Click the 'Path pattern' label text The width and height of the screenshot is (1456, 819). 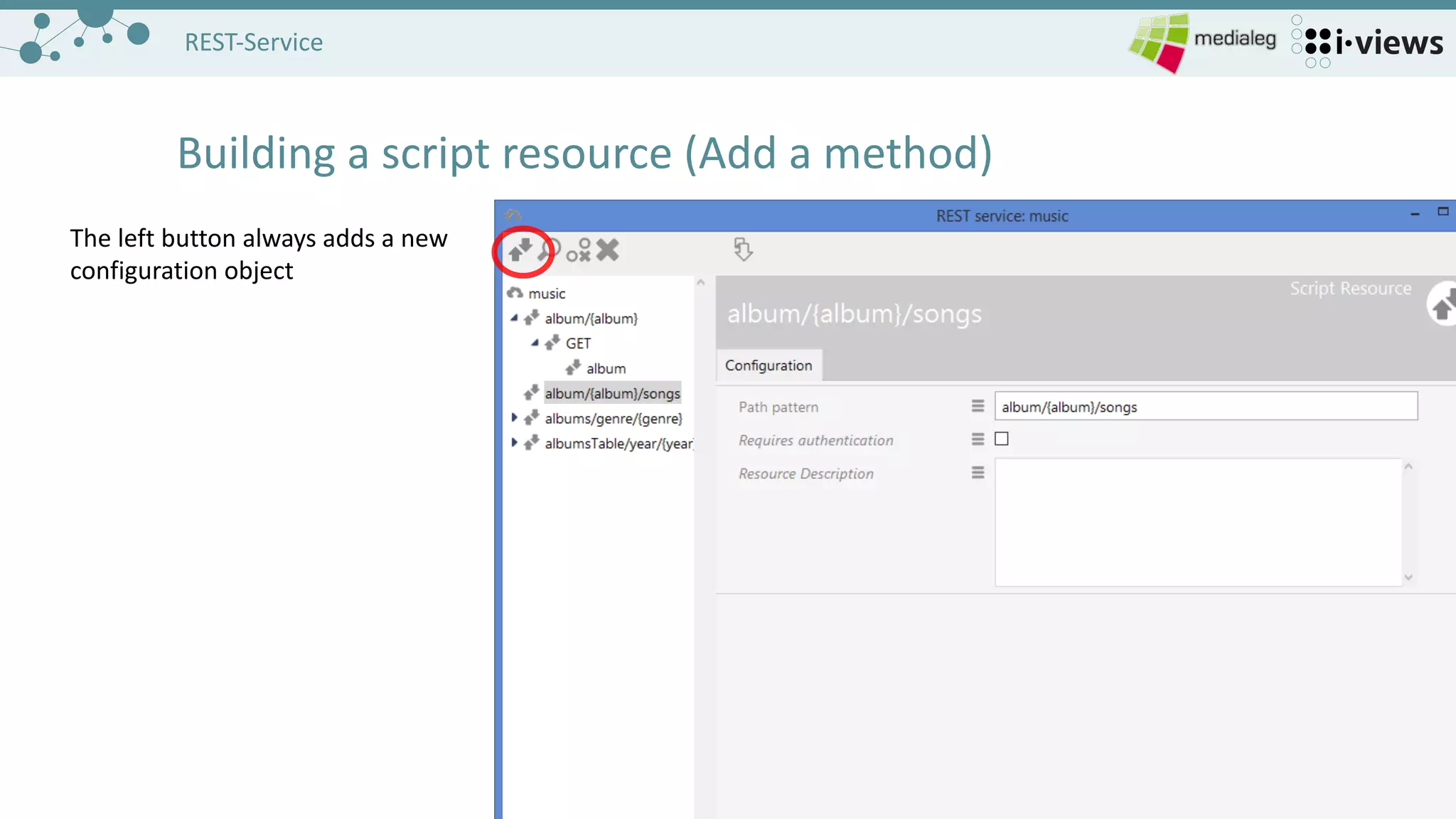(x=778, y=407)
